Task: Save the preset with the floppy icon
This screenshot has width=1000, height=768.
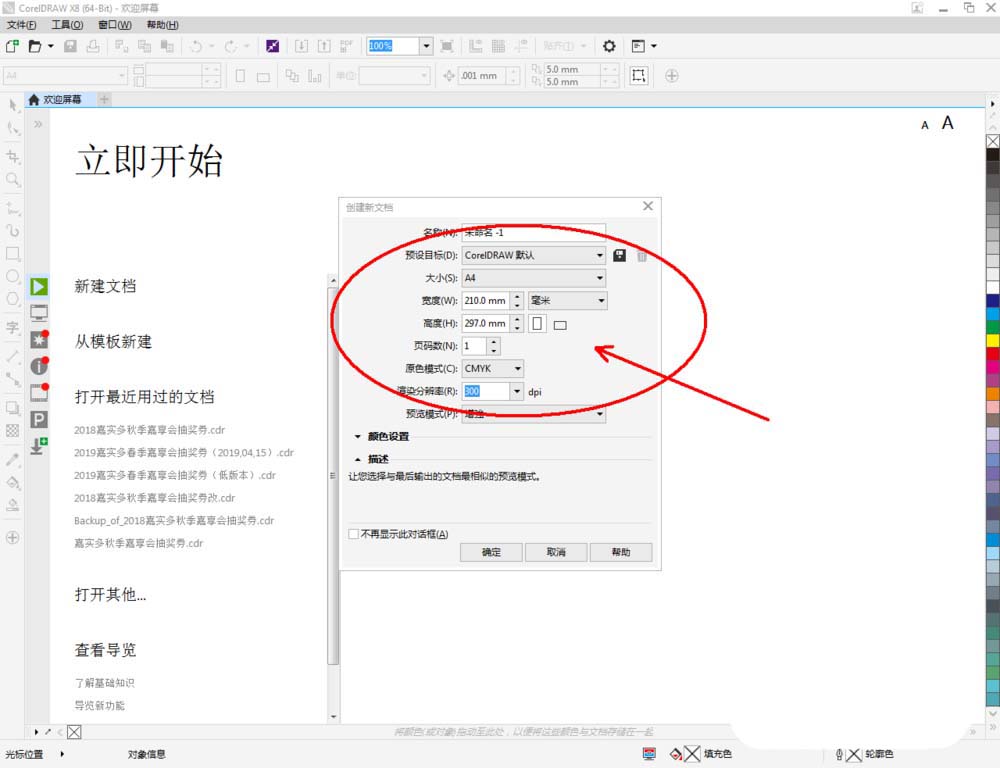Action: pos(619,255)
